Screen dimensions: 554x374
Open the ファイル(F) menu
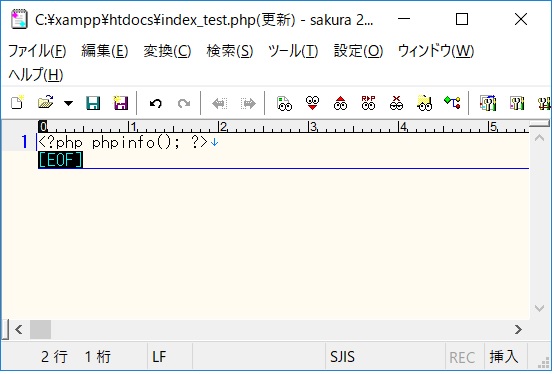click(x=37, y=51)
